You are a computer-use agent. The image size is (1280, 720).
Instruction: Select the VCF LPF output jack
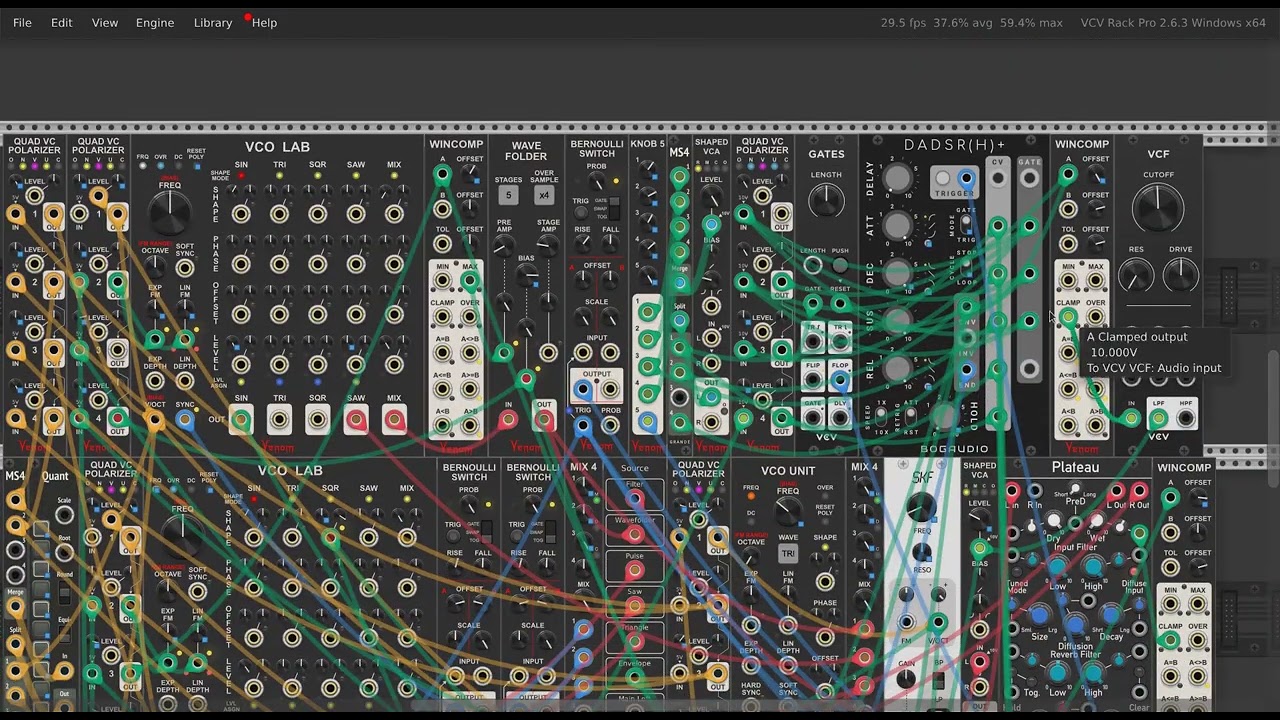coord(1159,418)
